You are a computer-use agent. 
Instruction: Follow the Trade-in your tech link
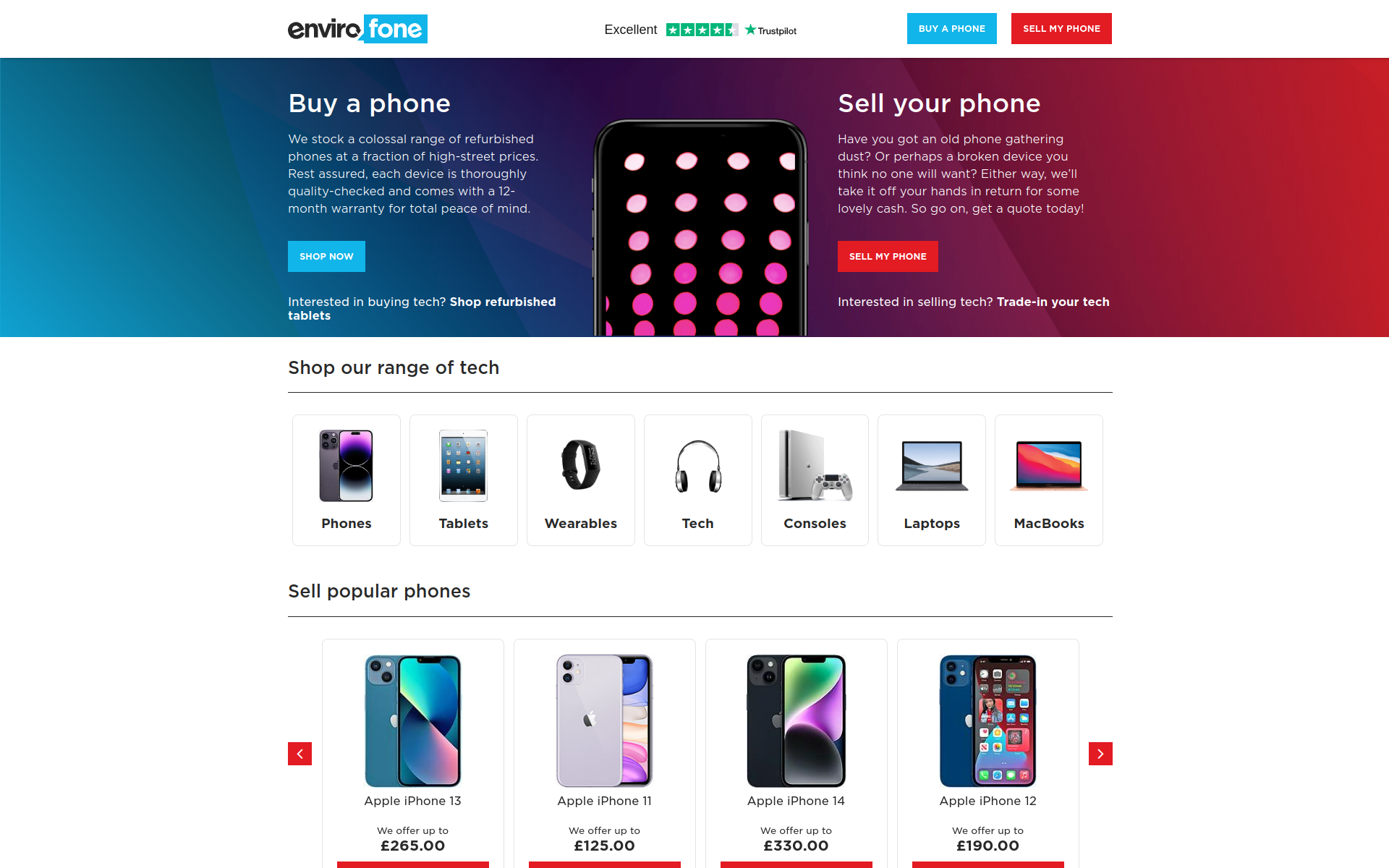point(1053,302)
